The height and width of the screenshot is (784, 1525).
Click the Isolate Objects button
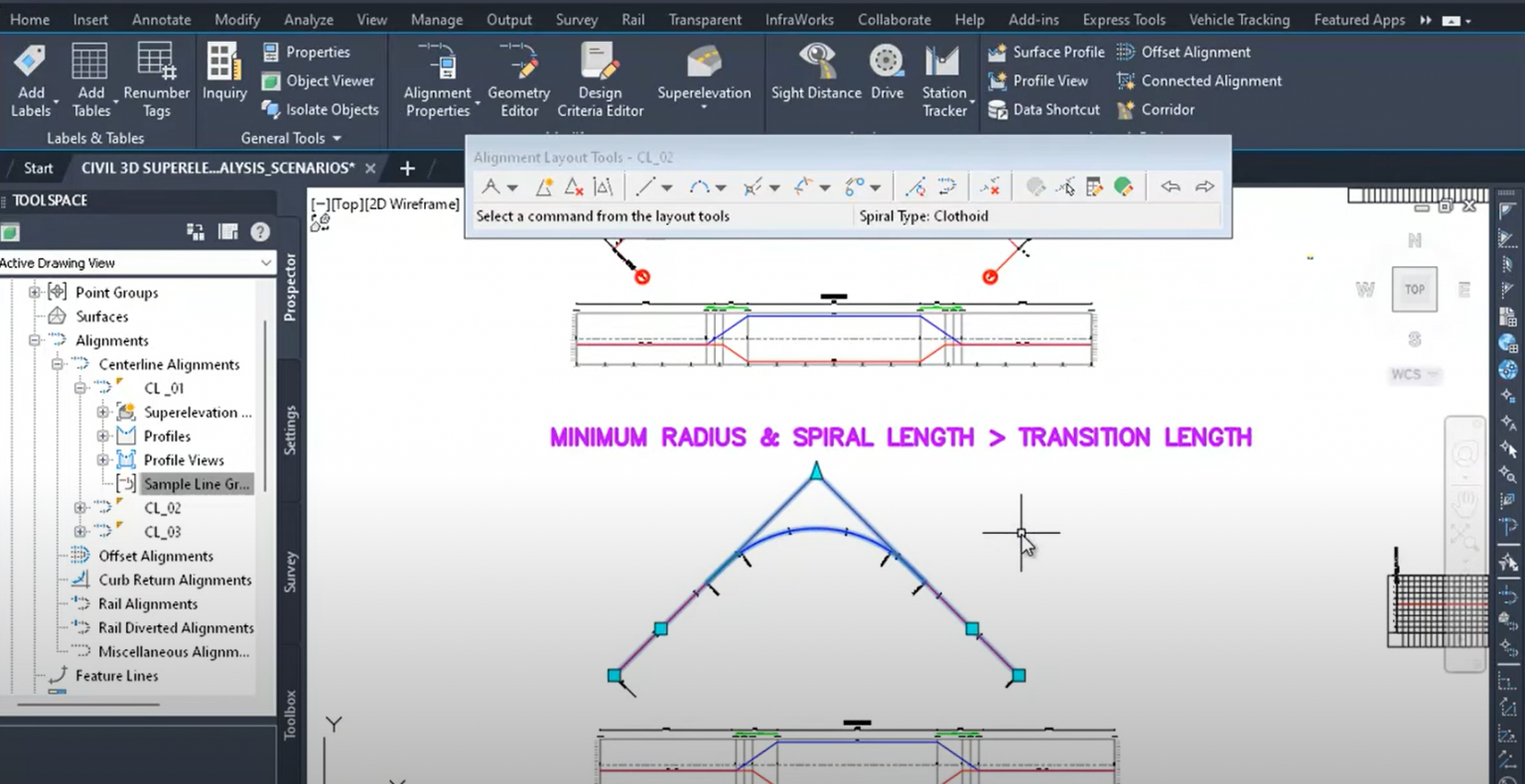coord(321,110)
